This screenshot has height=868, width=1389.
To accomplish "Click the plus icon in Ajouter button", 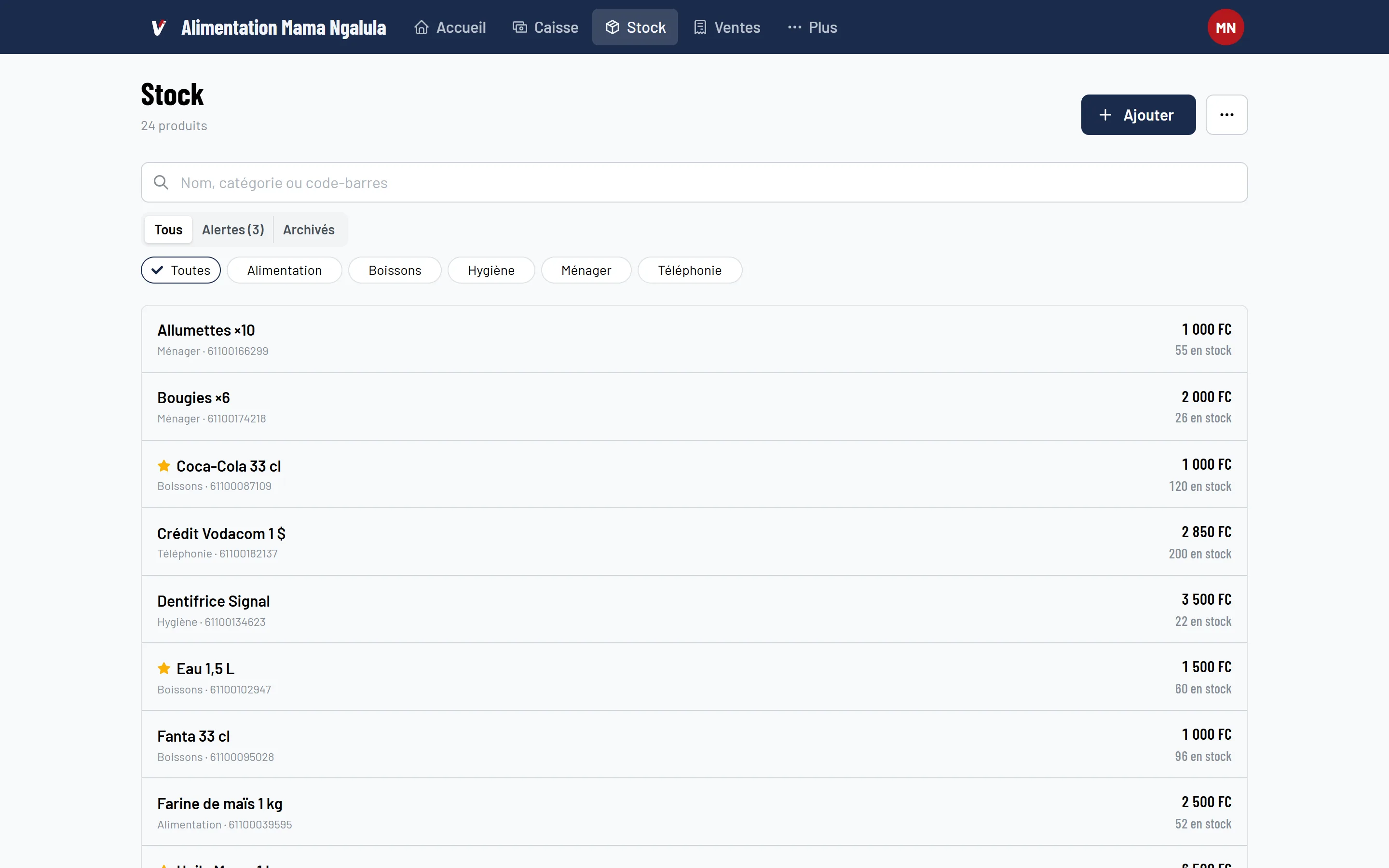I will point(1105,115).
